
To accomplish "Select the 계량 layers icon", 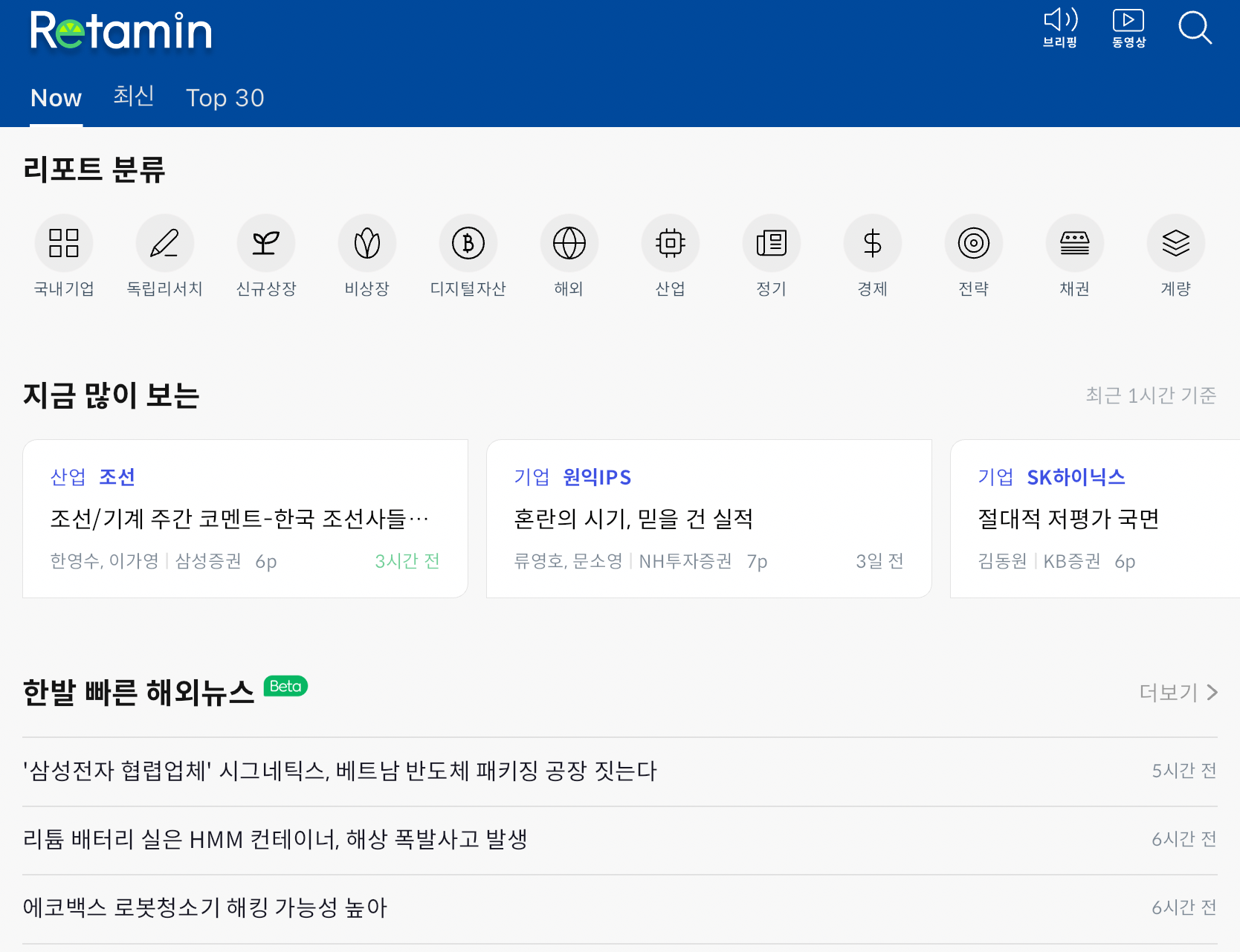I will click(1176, 243).
